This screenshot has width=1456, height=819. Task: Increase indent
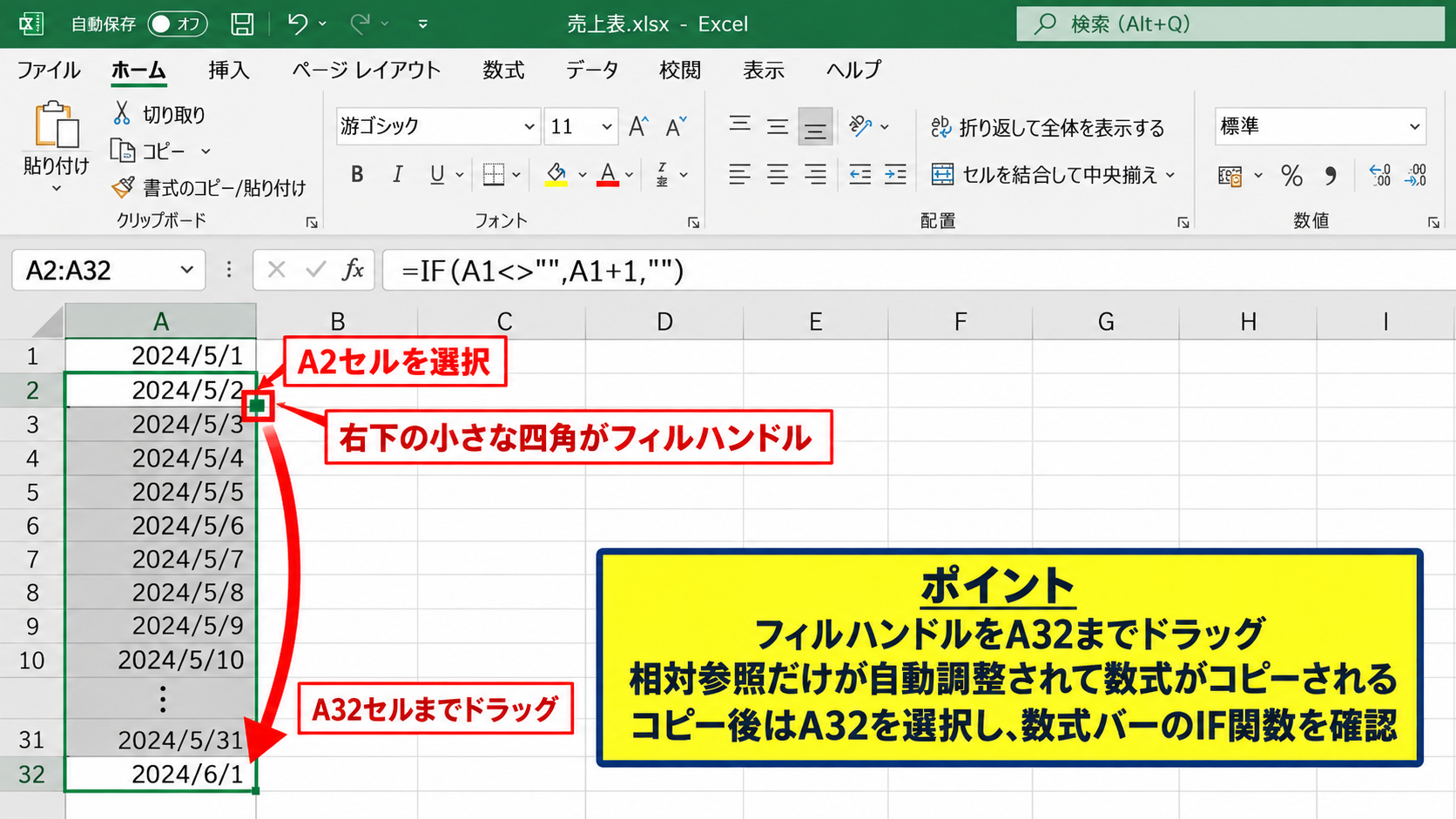click(895, 175)
